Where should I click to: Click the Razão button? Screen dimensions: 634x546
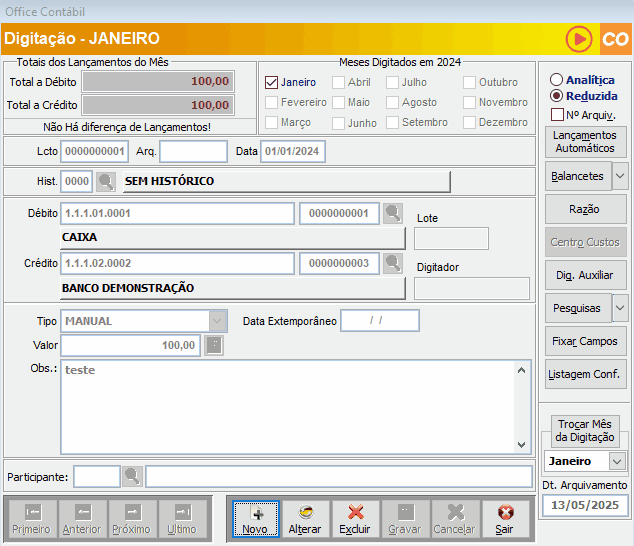coord(585,209)
